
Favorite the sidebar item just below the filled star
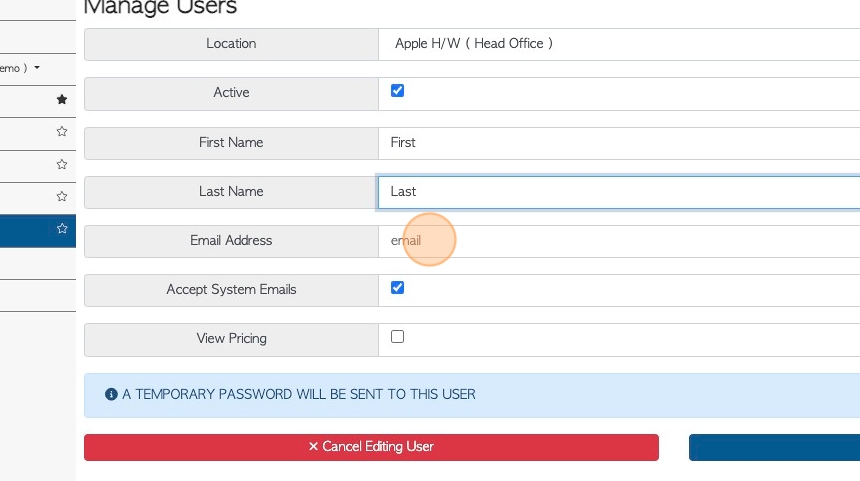coord(62,132)
